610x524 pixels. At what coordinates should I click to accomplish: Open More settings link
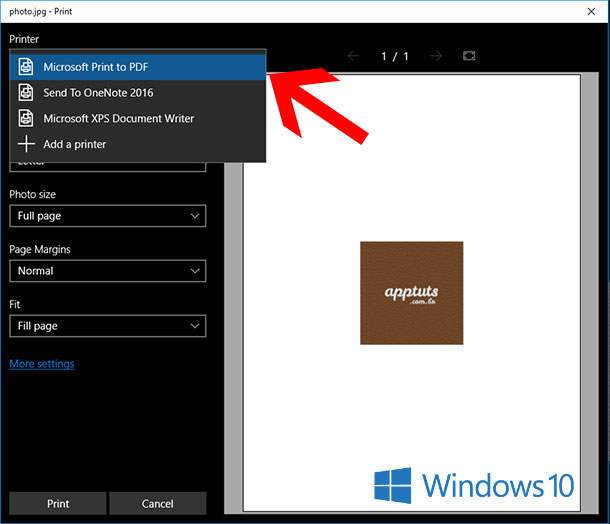pos(42,364)
